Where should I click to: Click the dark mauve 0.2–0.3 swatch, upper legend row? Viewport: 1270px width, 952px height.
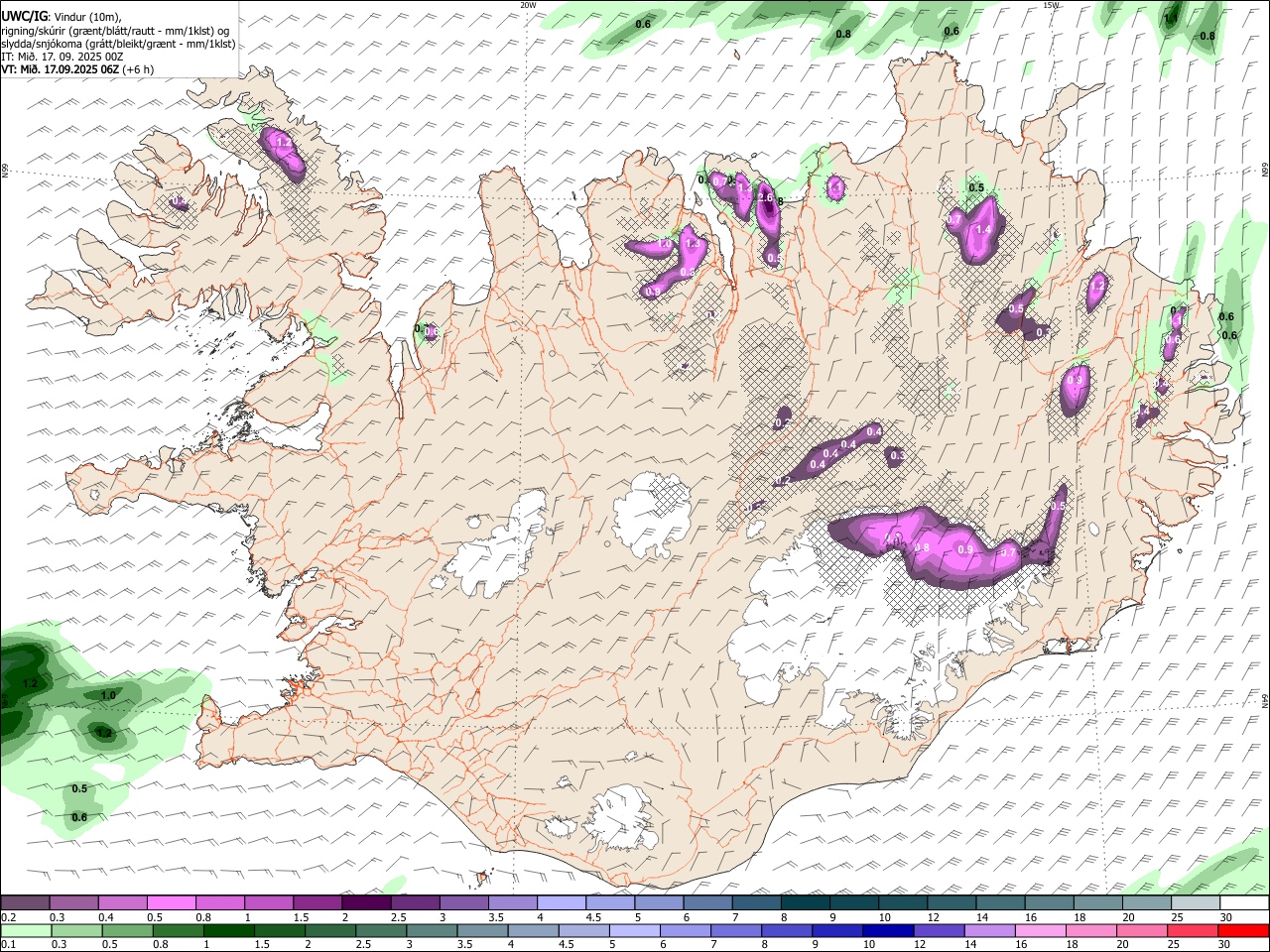coord(26,903)
